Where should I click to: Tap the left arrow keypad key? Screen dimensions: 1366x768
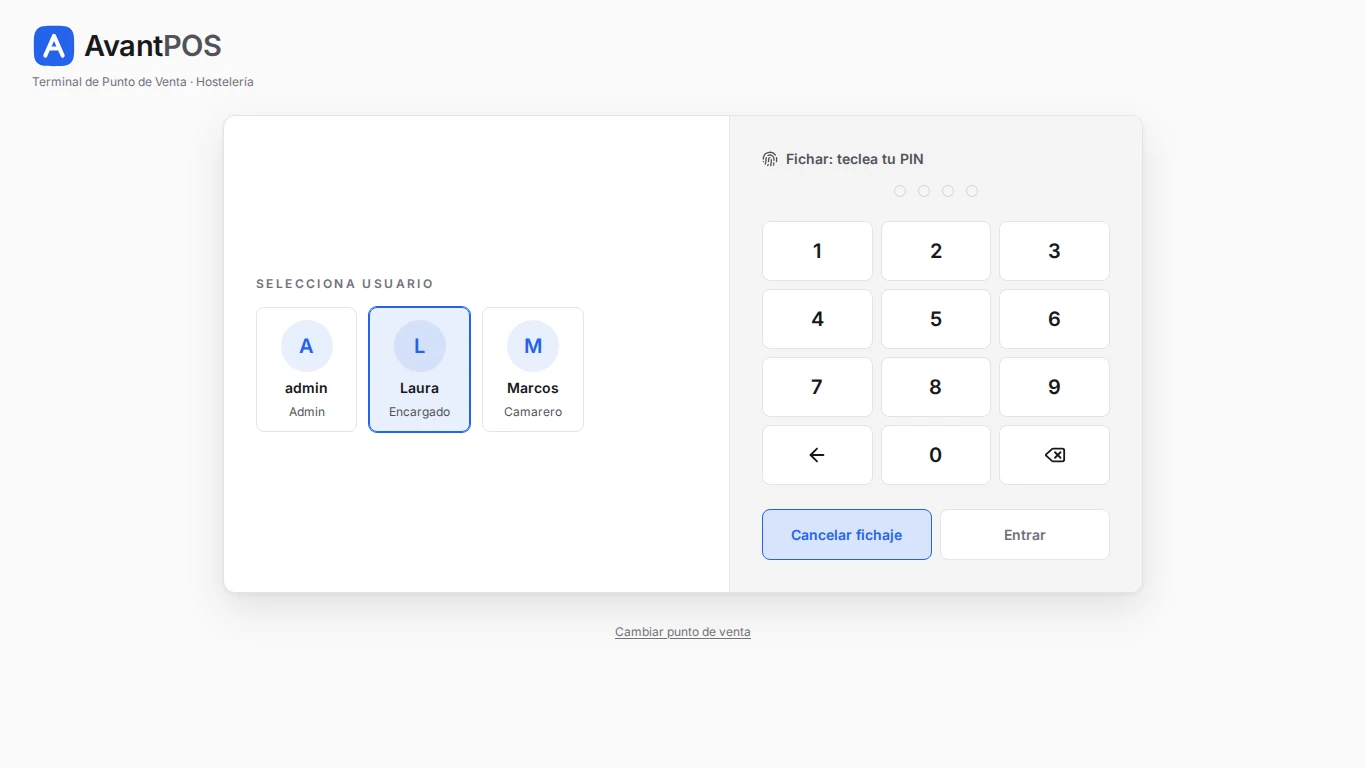pos(817,455)
